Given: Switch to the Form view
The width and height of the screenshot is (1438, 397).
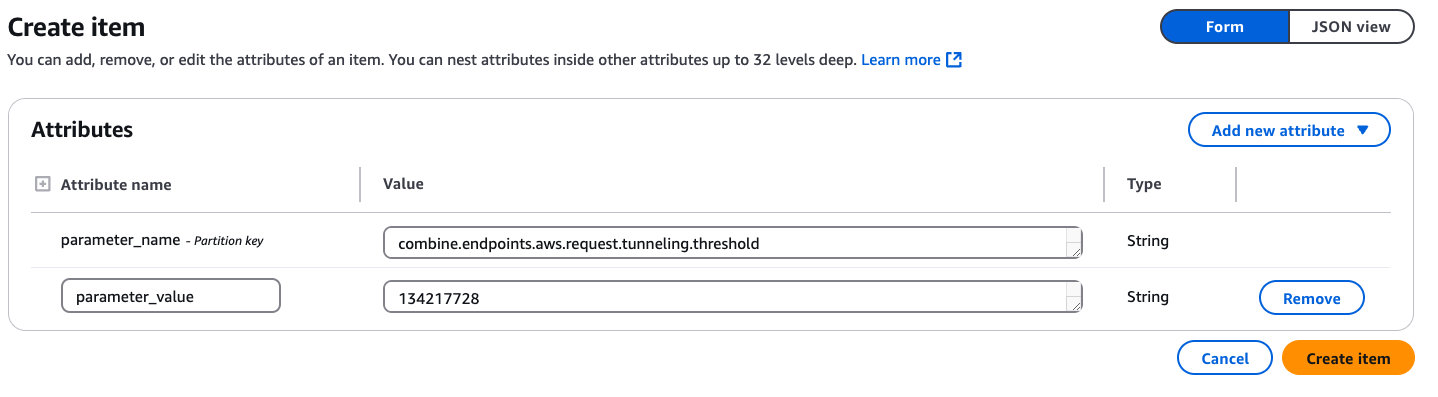Looking at the screenshot, I should (1224, 27).
